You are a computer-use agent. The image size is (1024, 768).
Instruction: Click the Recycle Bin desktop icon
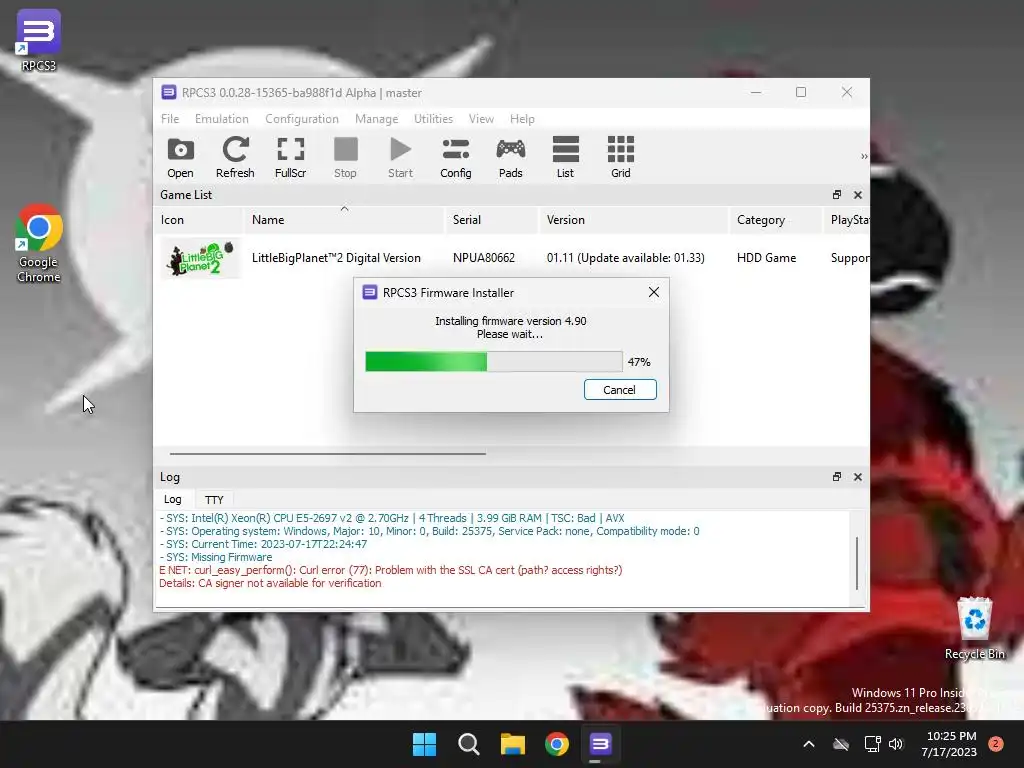(974, 628)
